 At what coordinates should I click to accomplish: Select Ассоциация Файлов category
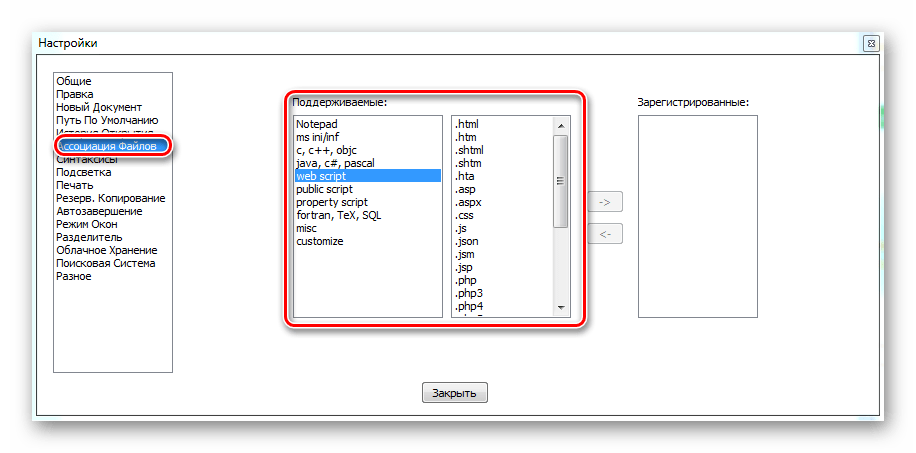click(x=106, y=146)
